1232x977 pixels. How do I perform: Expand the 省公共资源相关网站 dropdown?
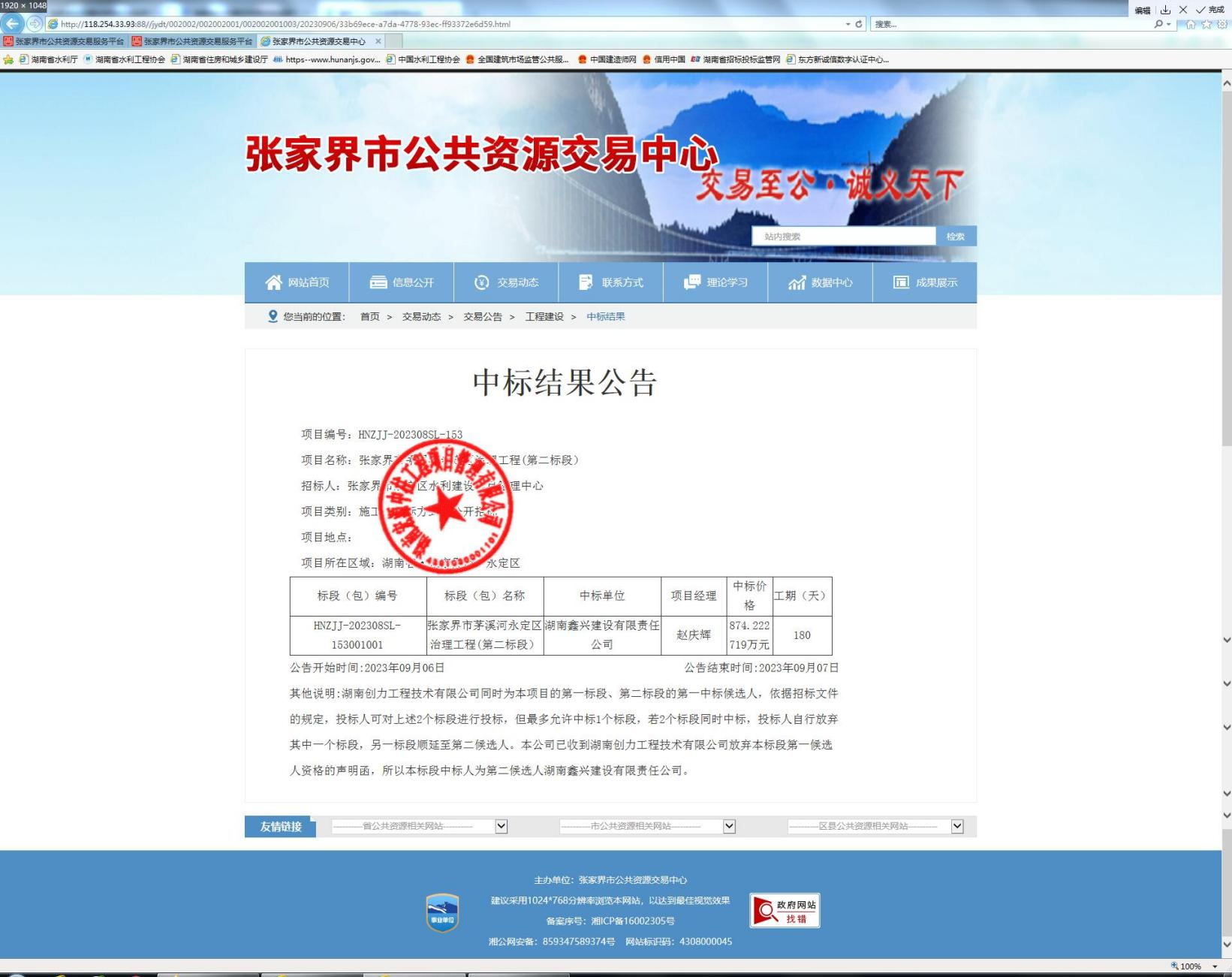pos(501,825)
